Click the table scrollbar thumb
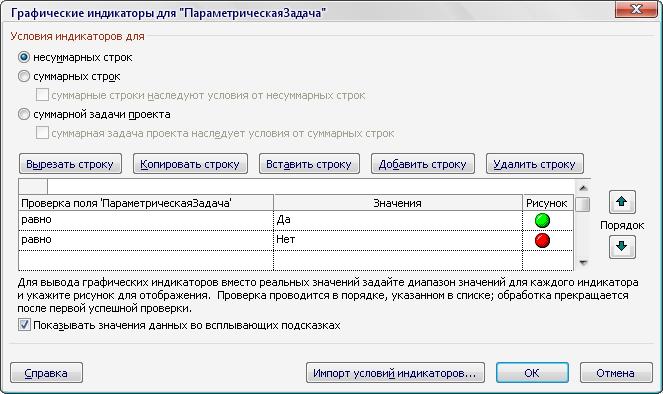 point(583,204)
